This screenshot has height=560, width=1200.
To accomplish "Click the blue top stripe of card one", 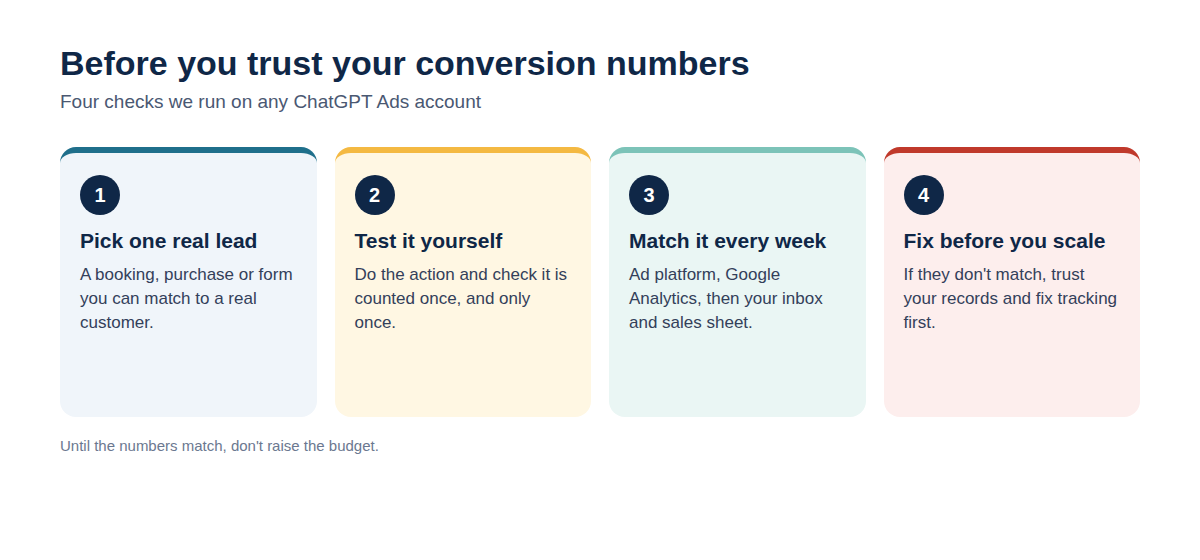I will (188, 150).
